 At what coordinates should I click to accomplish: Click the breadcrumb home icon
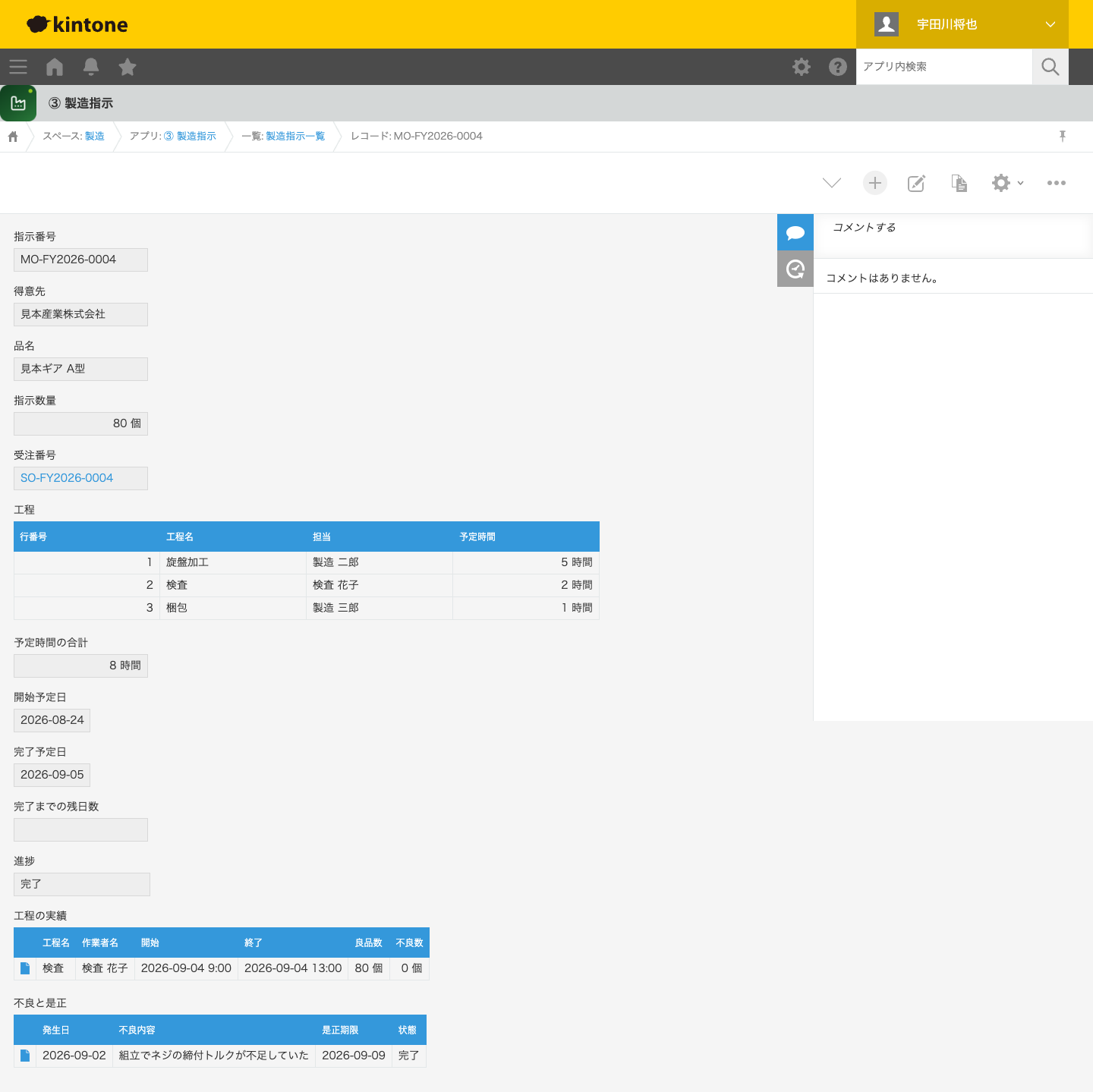[13, 137]
